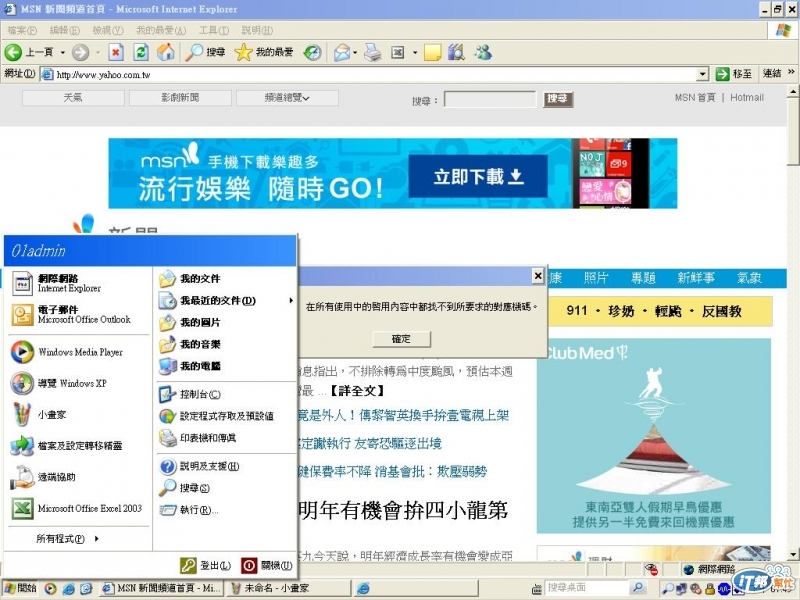Viewport: 800px width, 600px height.
Task: Open My Documents (我的文件) folder
Action: pos(226,279)
